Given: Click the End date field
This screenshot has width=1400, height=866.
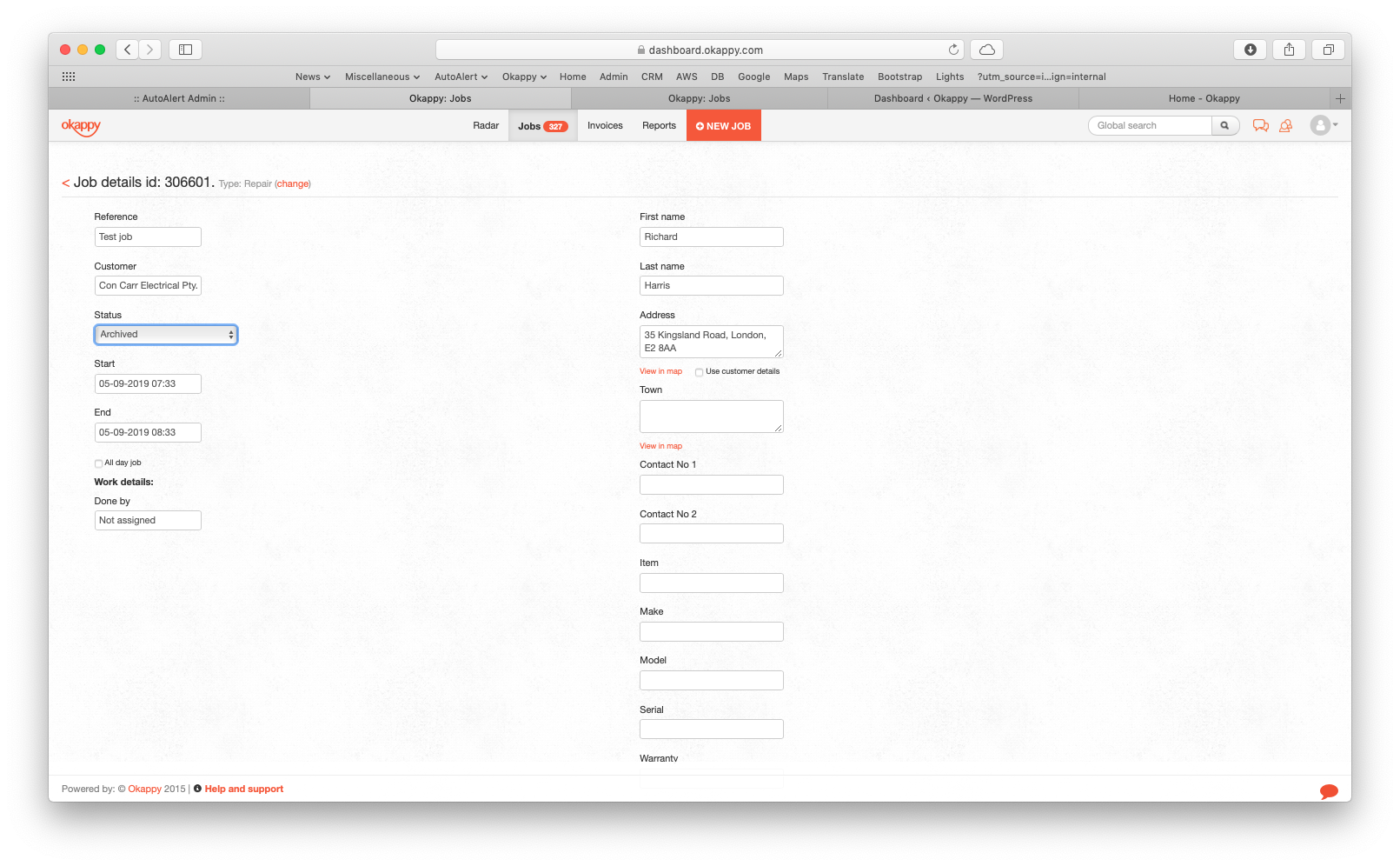Looking at the screenshot, I should pos(148,432).
